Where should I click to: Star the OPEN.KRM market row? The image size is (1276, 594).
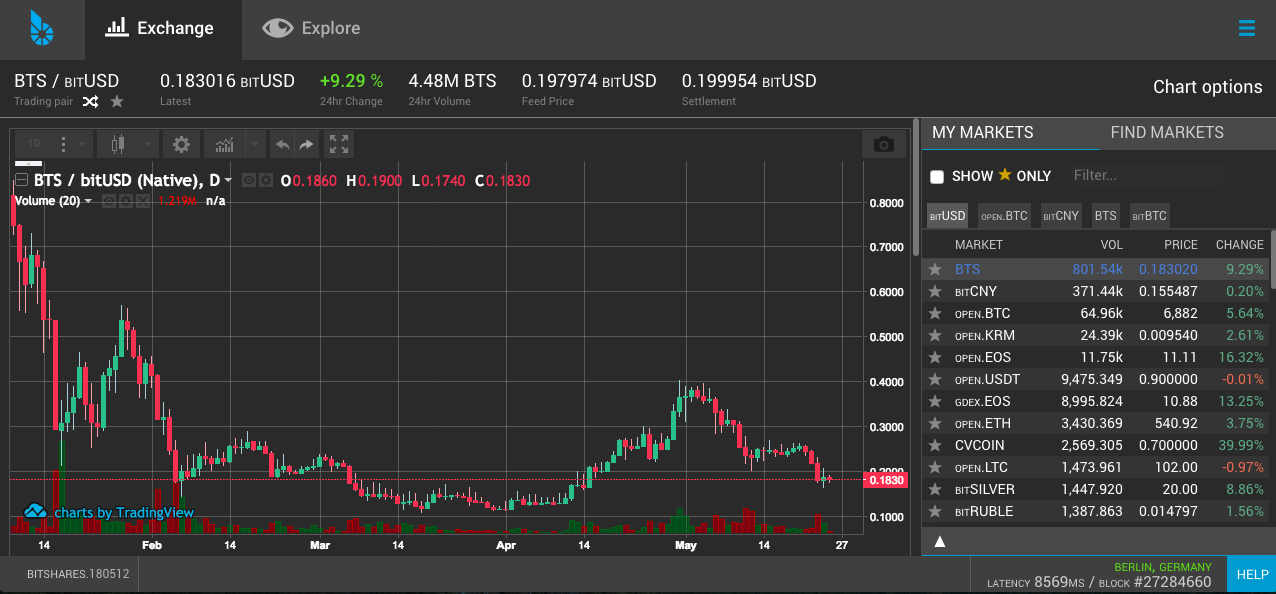pos(935,336)
